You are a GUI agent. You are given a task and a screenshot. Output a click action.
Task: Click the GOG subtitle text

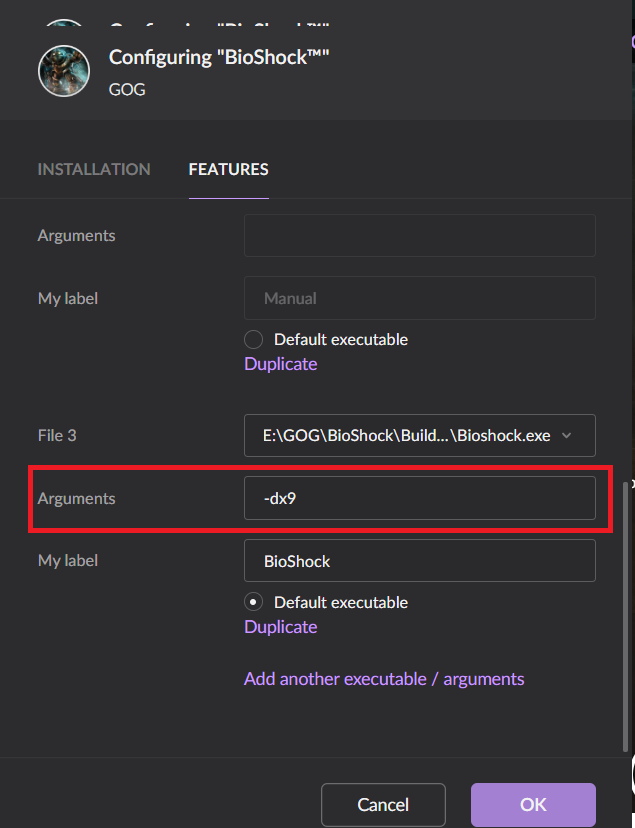tap(127, 89)
